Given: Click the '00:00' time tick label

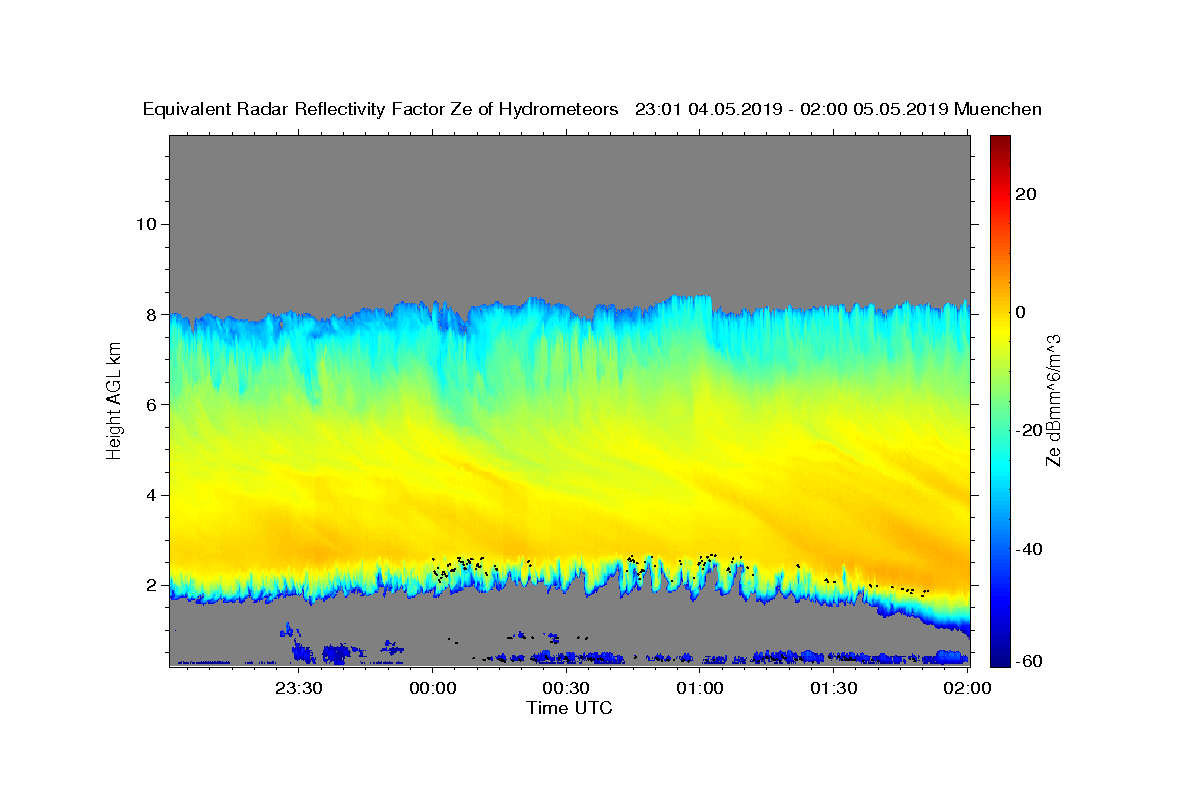Looking at the screenshot, I should [432, 688].
